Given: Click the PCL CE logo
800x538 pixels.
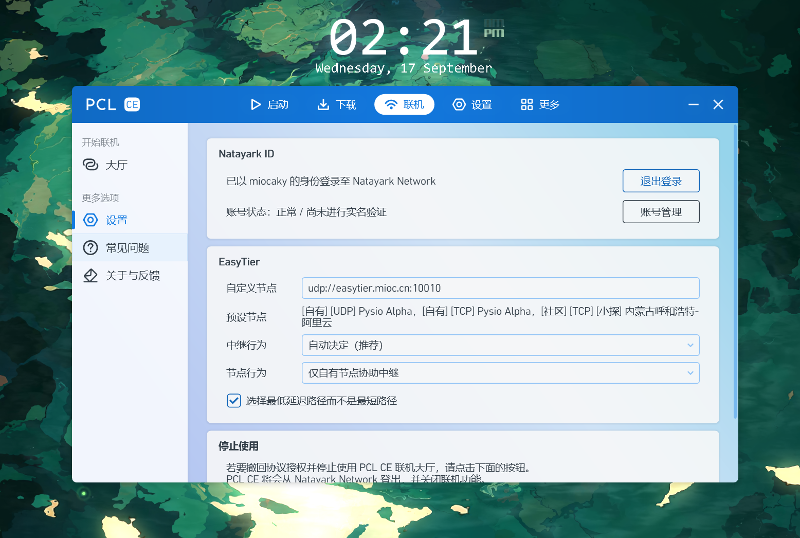Looking at the screenshot, I should click(x=112, y=105).
